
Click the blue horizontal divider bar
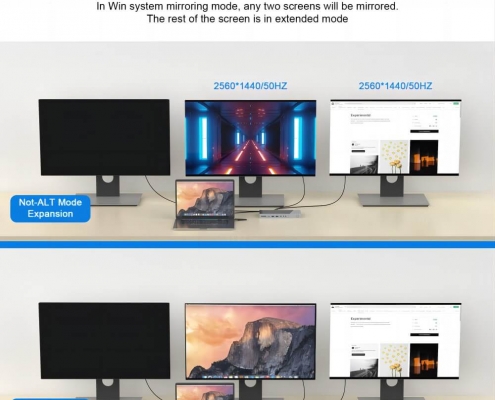(x=247, y=245)
